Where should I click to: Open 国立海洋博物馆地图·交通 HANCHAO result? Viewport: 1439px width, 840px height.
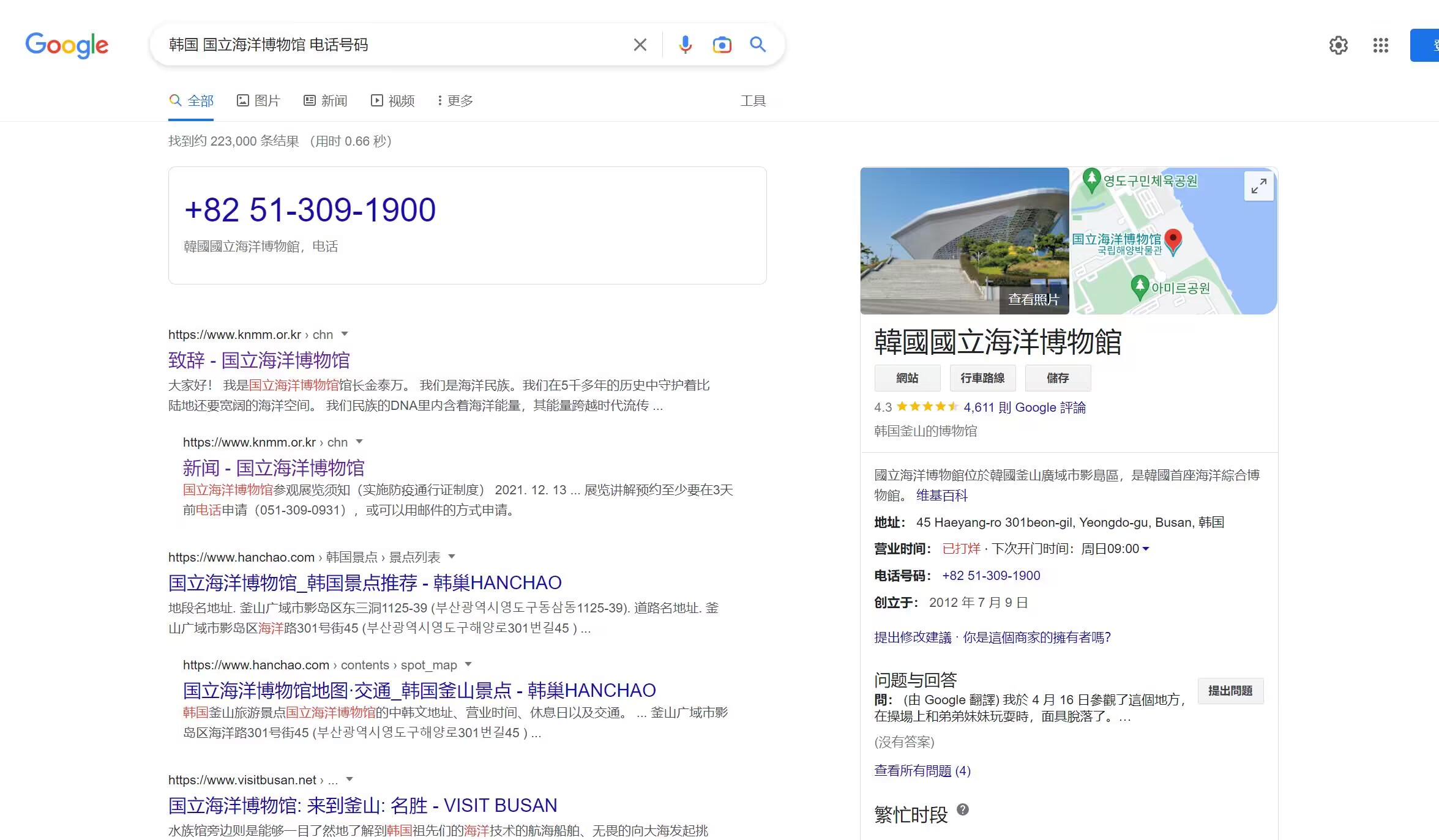(419, 691)
